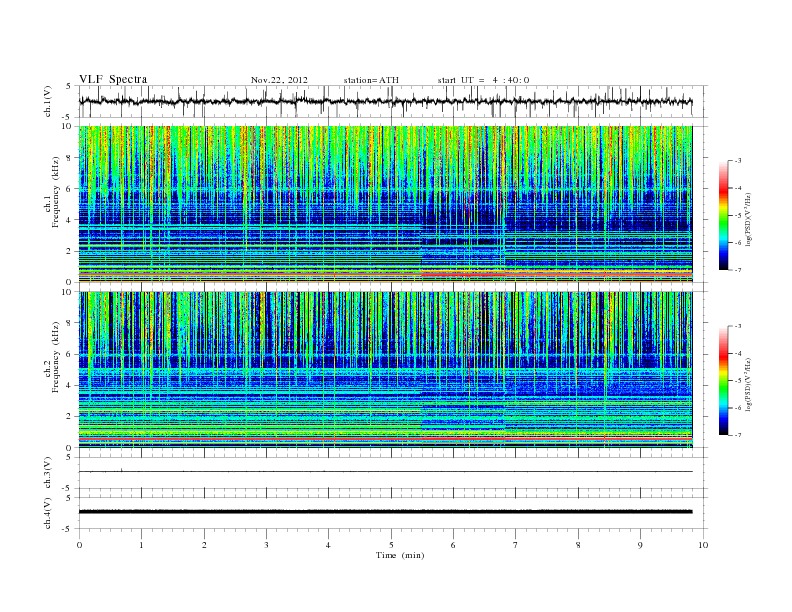Click time axis tick label "9"
This screenshot has width=792, height=612.
[640, 545]
